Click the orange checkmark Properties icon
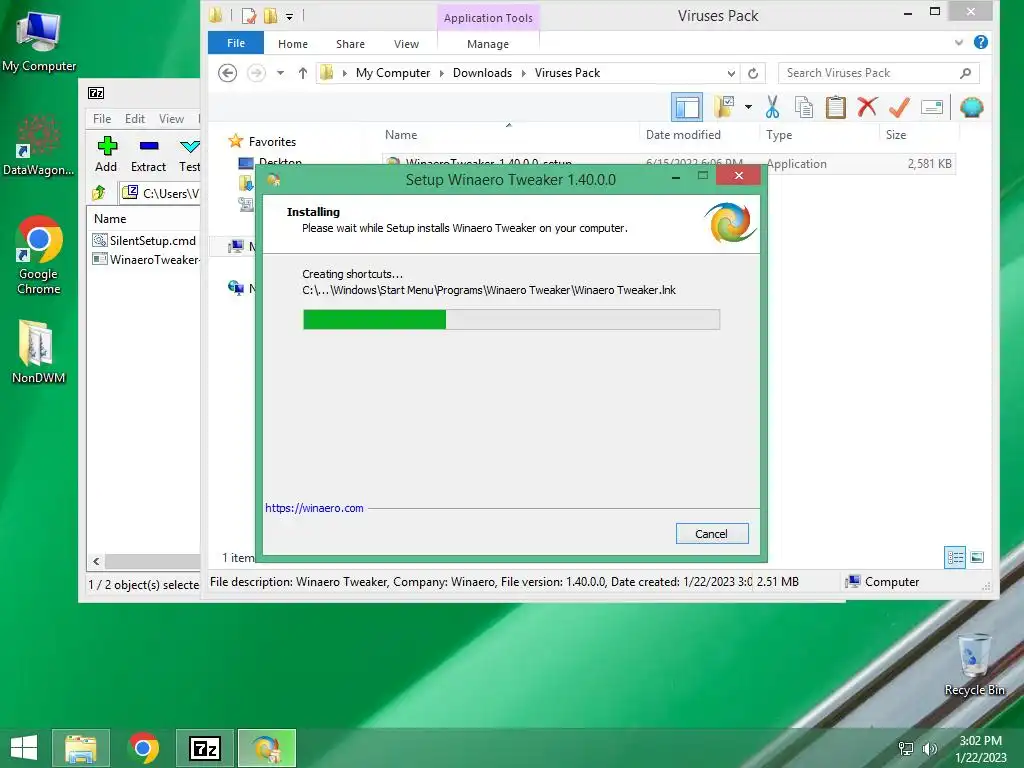The height and width of the screenshot is (768, 1024). pyautogui.click(x=899, y=106)
